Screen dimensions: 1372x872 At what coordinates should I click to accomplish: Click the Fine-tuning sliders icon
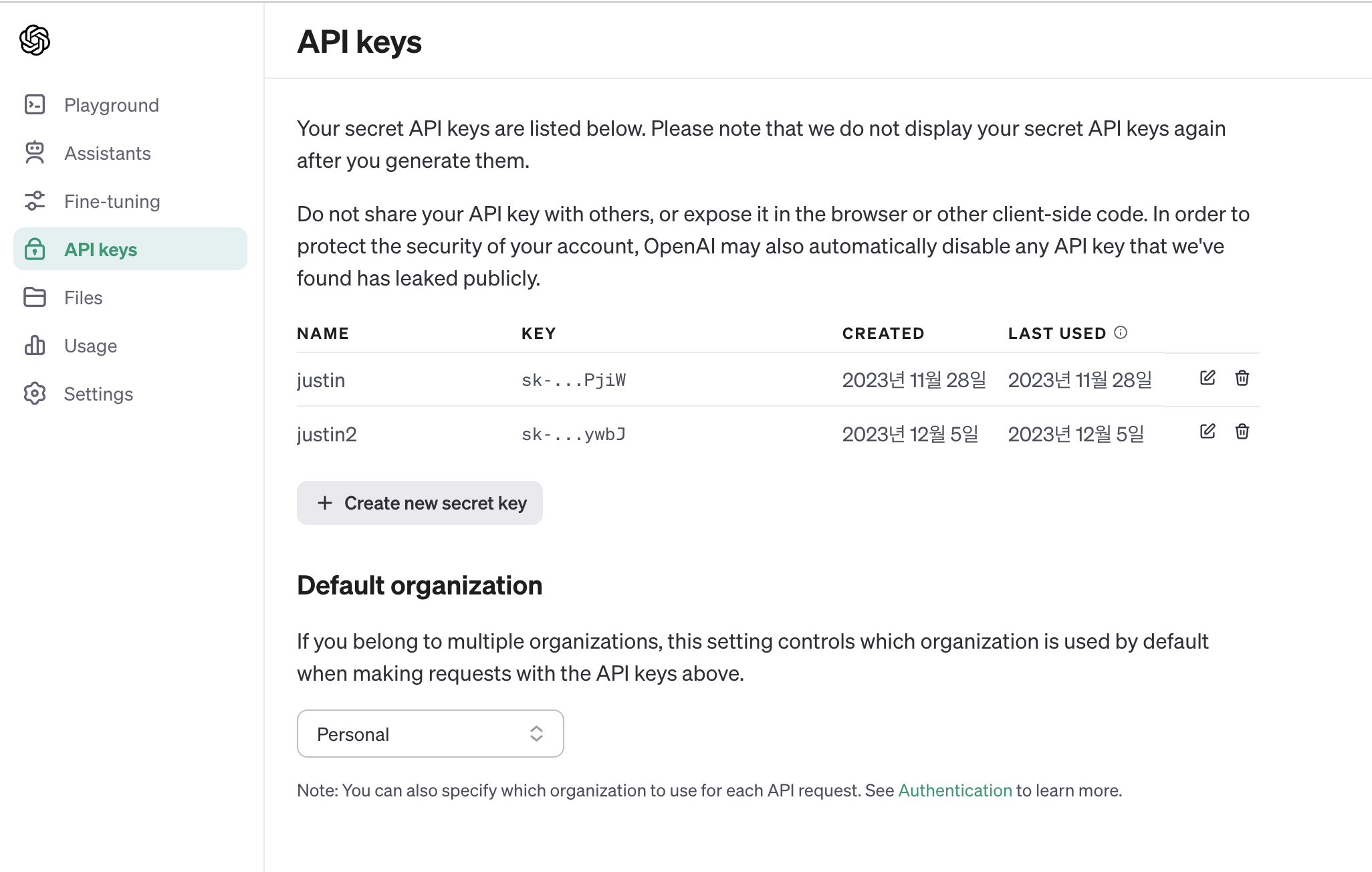[x=35, y=201]
